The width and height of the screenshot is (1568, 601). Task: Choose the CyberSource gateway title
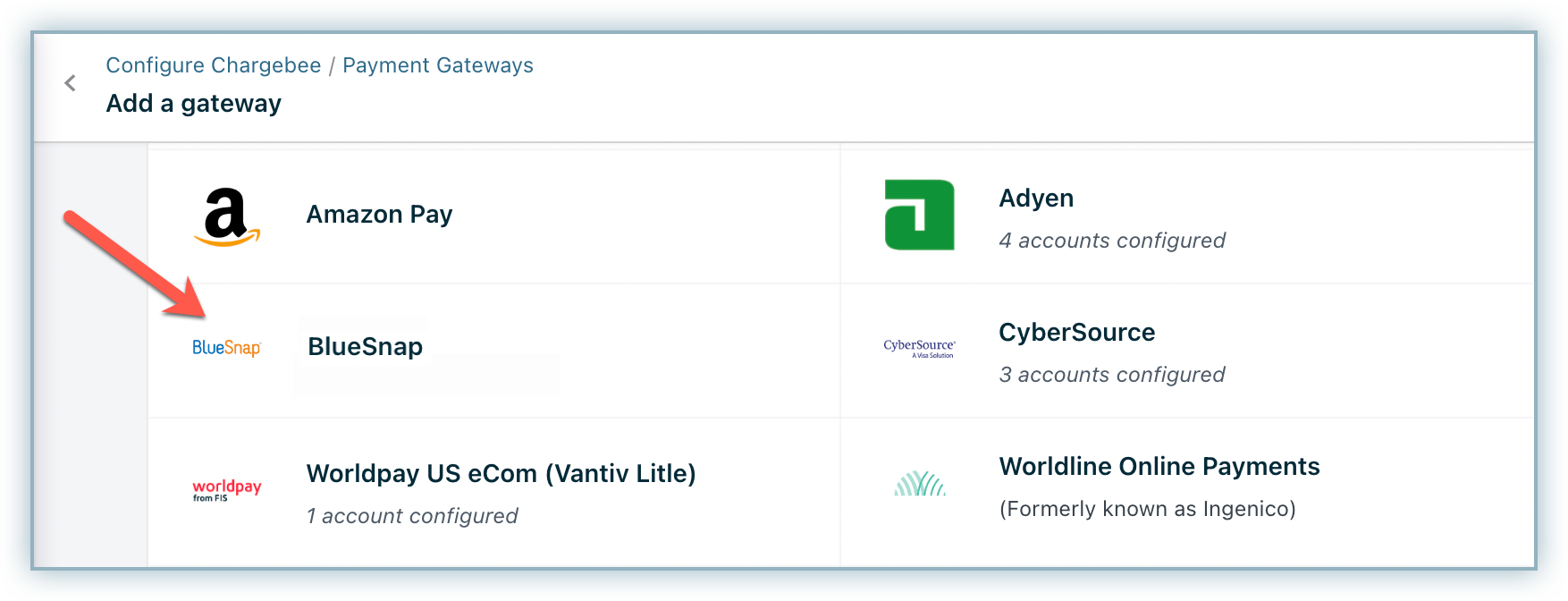1076,333
